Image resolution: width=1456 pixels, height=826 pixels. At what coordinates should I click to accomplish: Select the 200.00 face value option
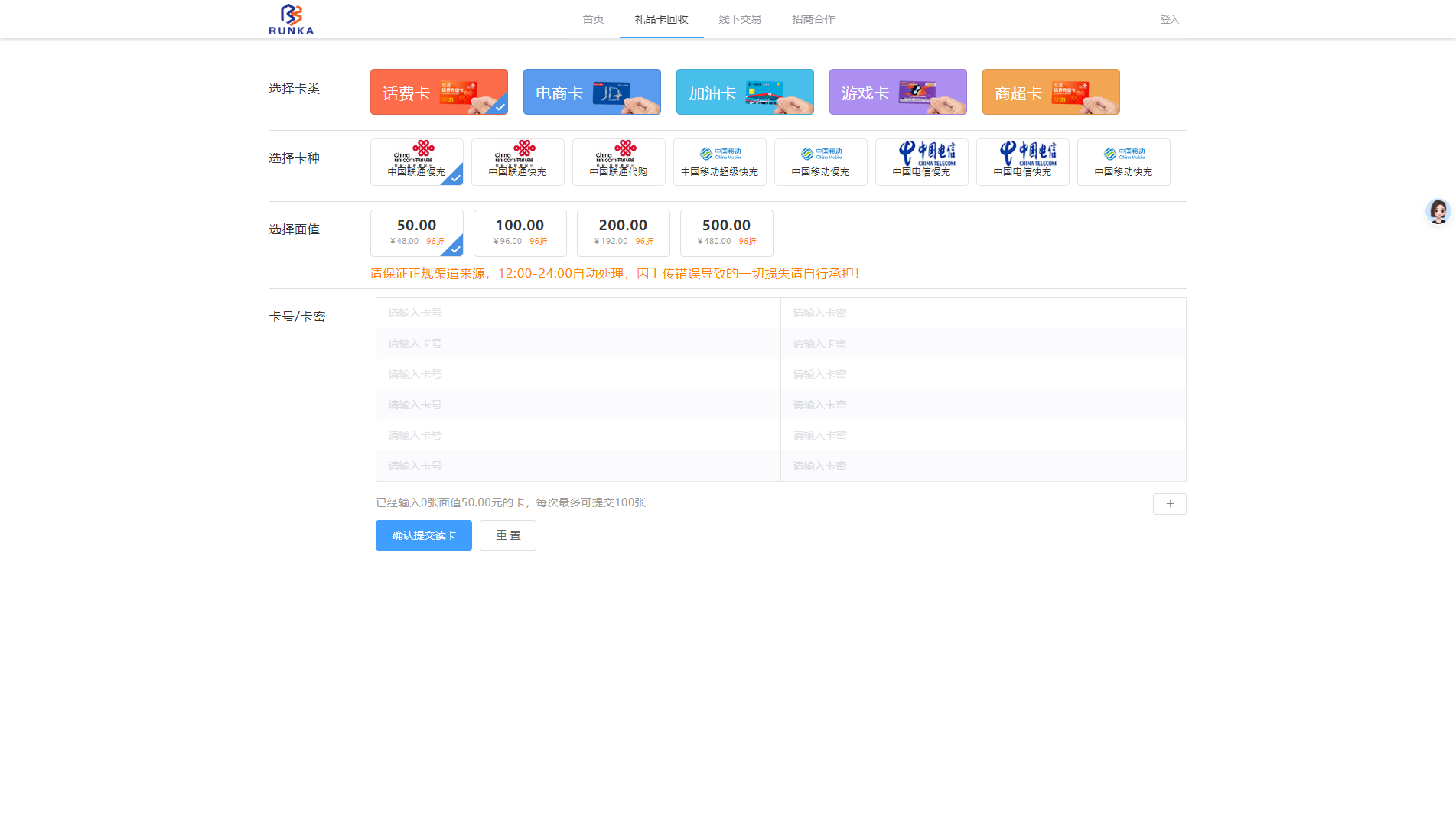(623, 233)
